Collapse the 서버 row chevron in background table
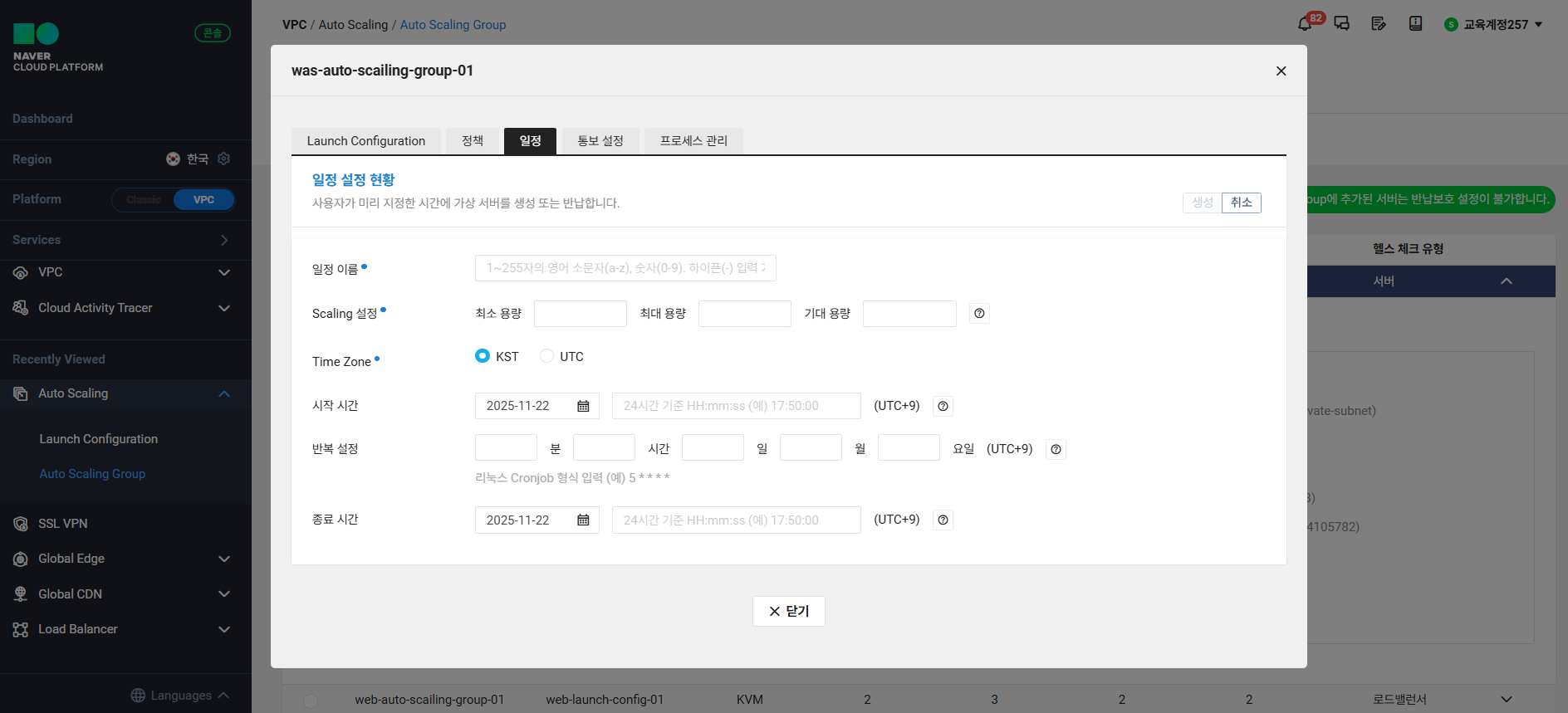Screen dimensions: 1568x713 click(1507, 281)
